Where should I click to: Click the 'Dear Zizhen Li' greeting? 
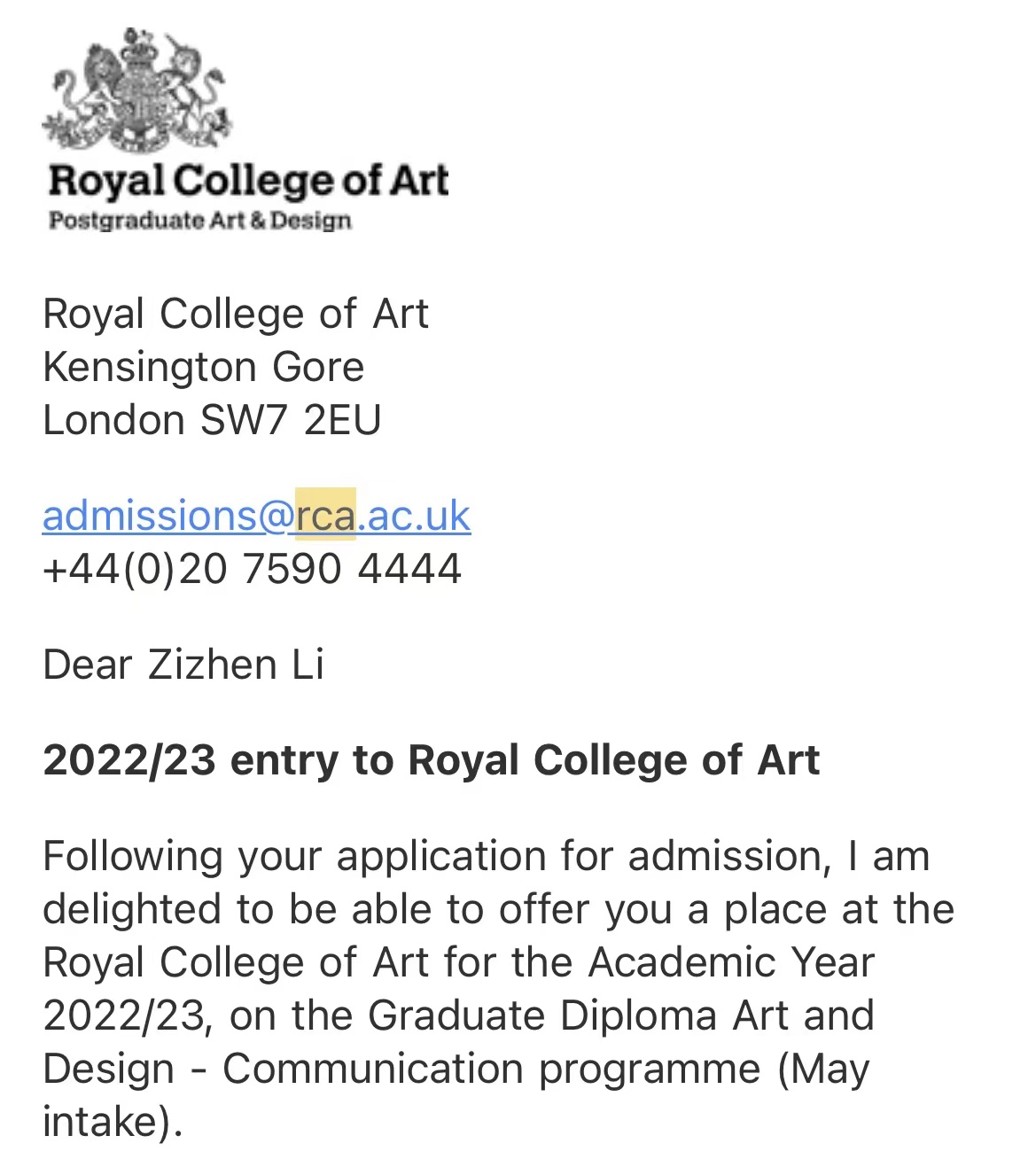point(183,665)
